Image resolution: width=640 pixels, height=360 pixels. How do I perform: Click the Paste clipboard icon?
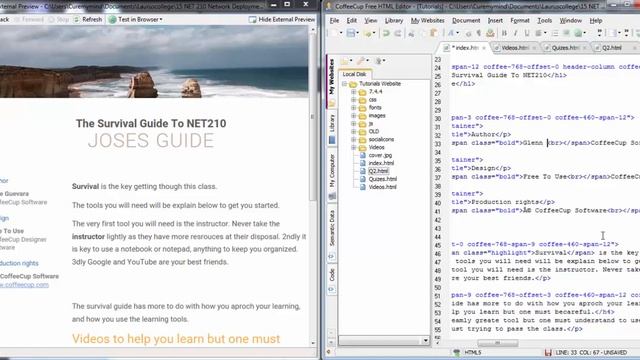[433, 33]
